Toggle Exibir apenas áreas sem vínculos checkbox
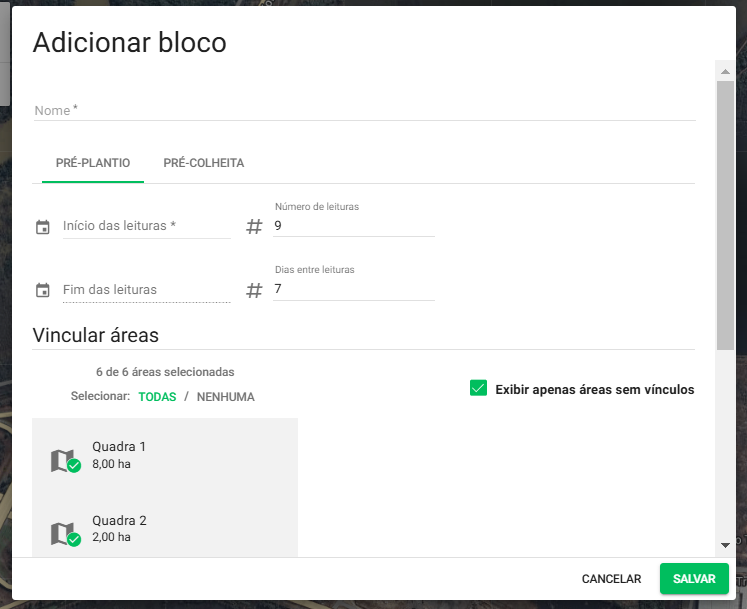This screenshot has height=609, width=747. click(x=478, y=388)
